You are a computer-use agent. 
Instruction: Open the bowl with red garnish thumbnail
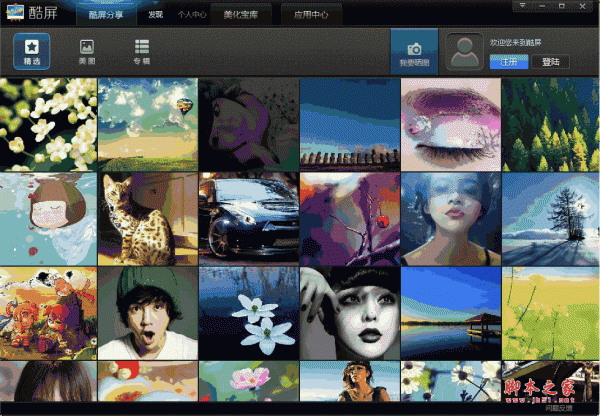coord(148,381)
